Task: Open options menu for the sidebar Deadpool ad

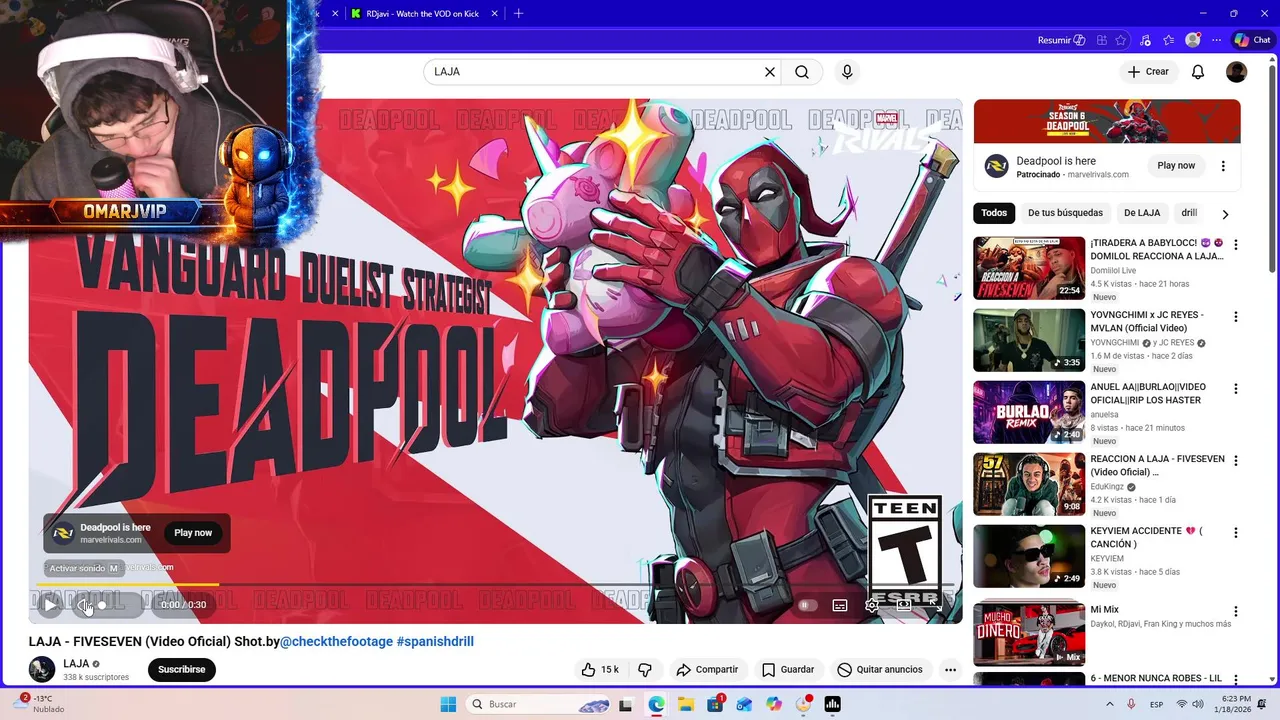Action: [1223, 166]
